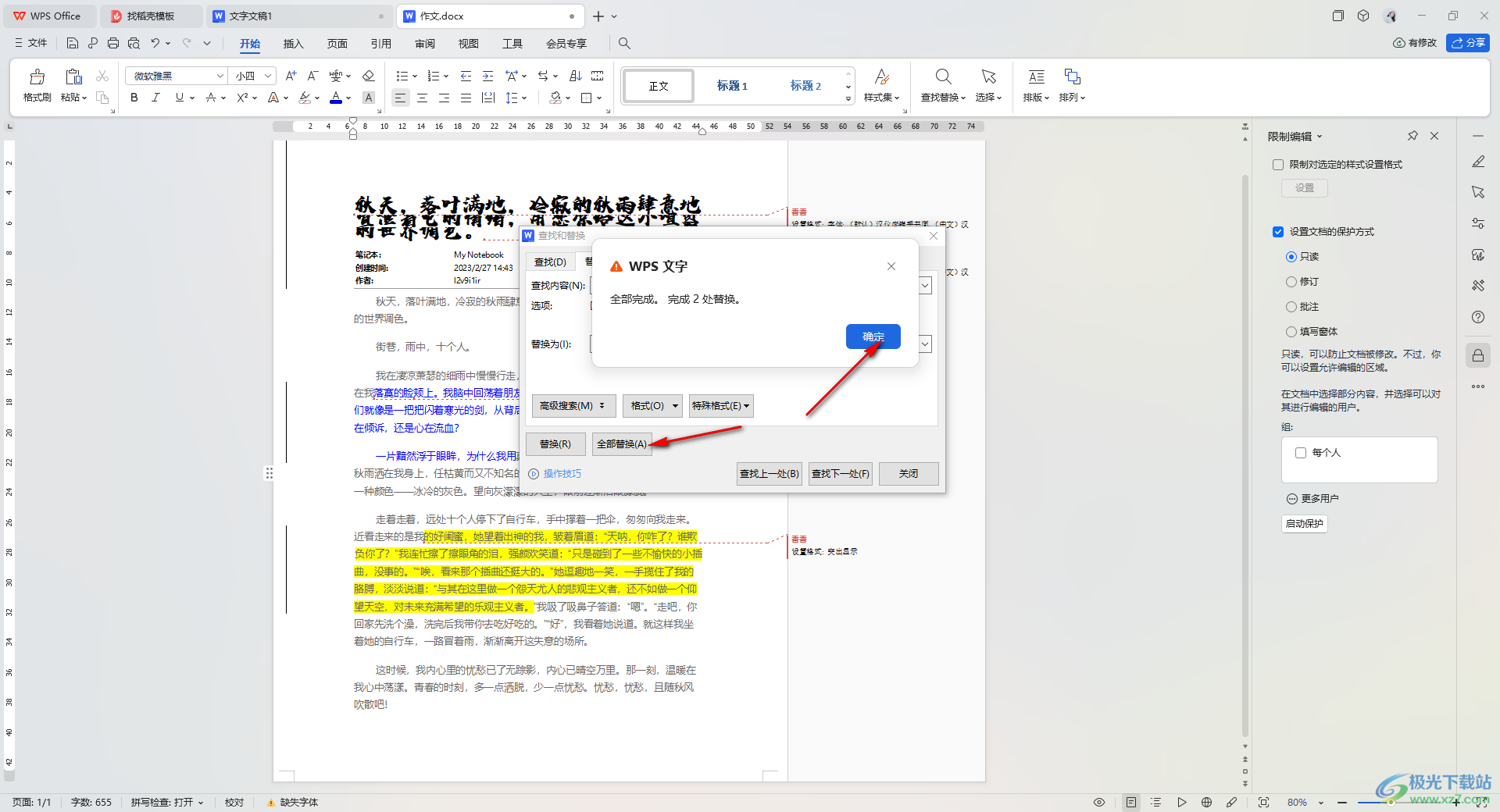Click the help question icon in sidebar

[x=1478, y=317]
